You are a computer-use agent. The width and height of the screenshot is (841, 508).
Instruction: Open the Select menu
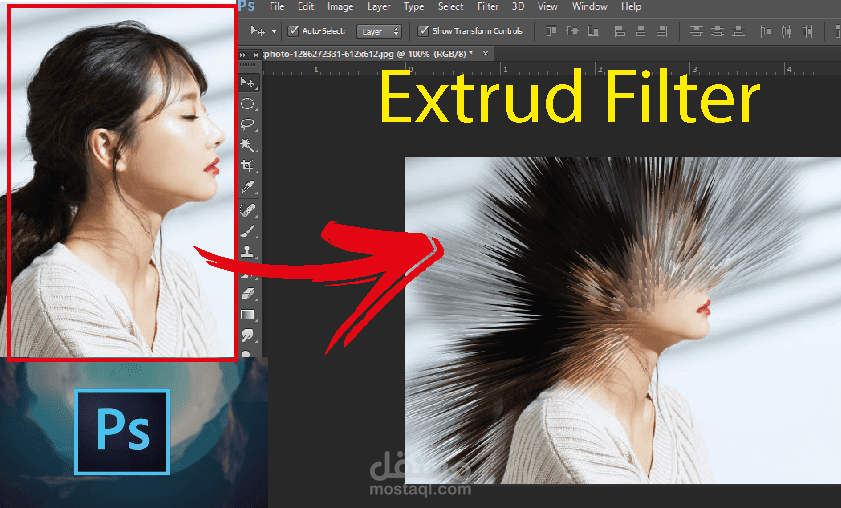[451, 6]
